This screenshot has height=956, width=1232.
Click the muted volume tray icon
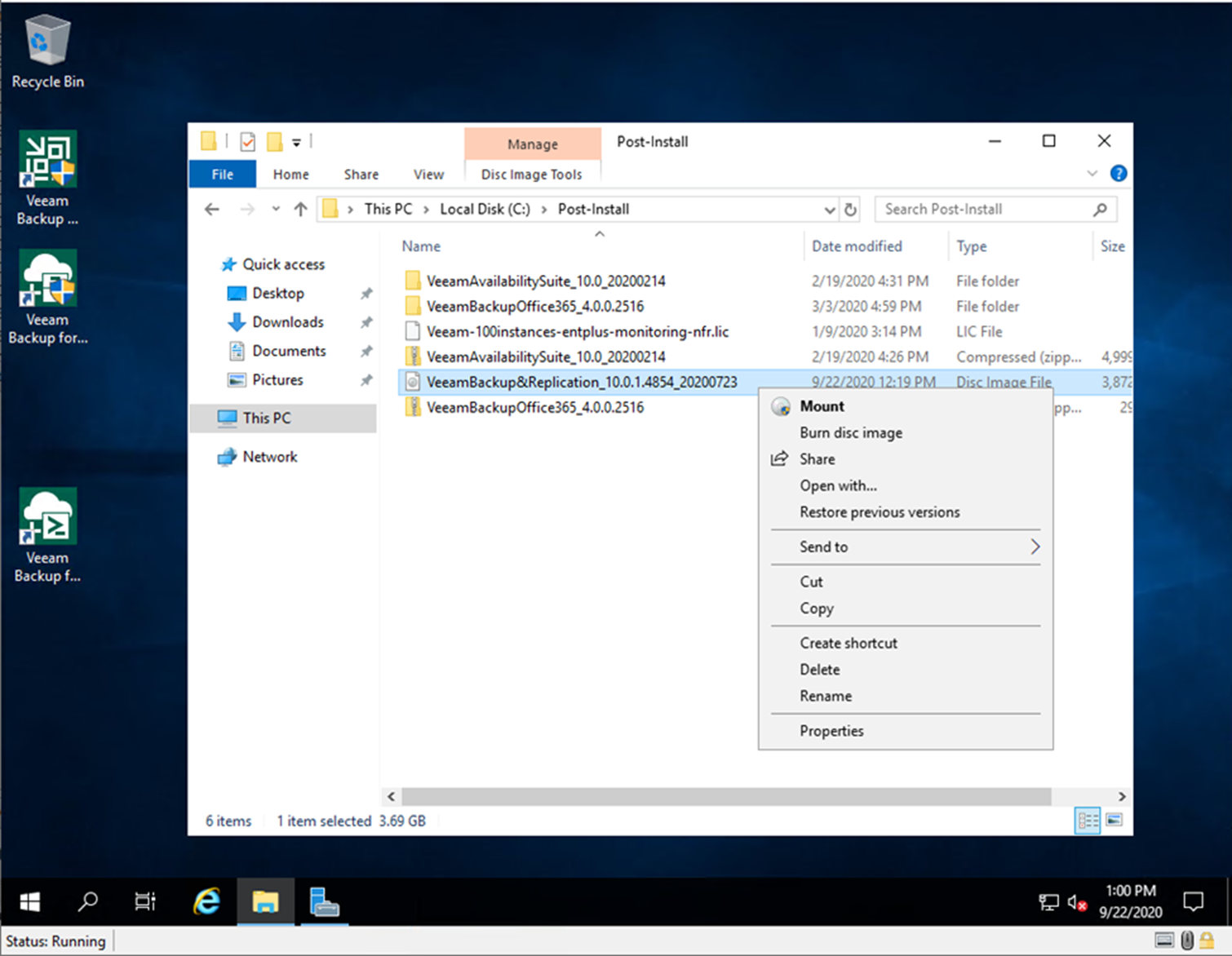1078,903
